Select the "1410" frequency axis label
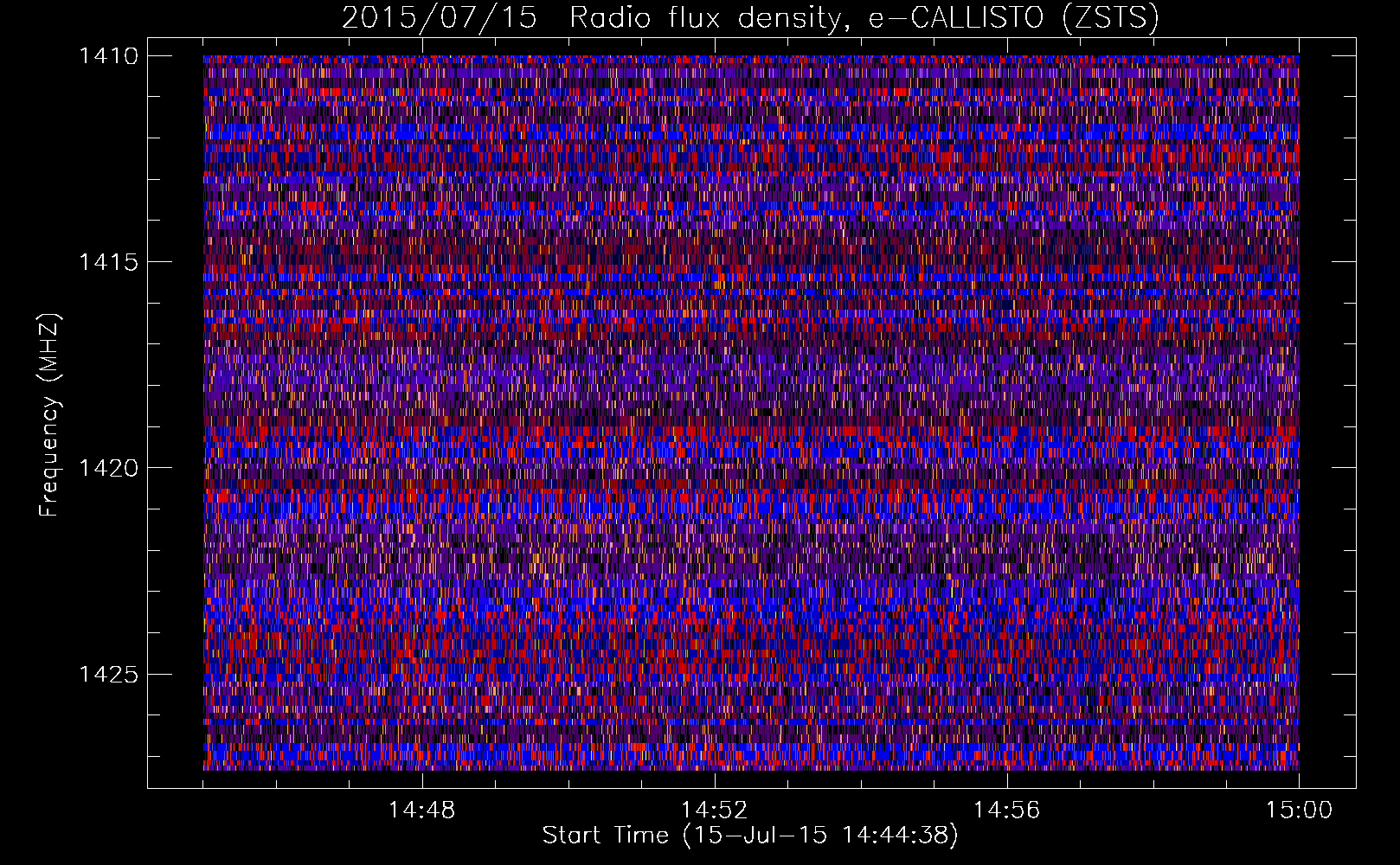 [108, 56]
